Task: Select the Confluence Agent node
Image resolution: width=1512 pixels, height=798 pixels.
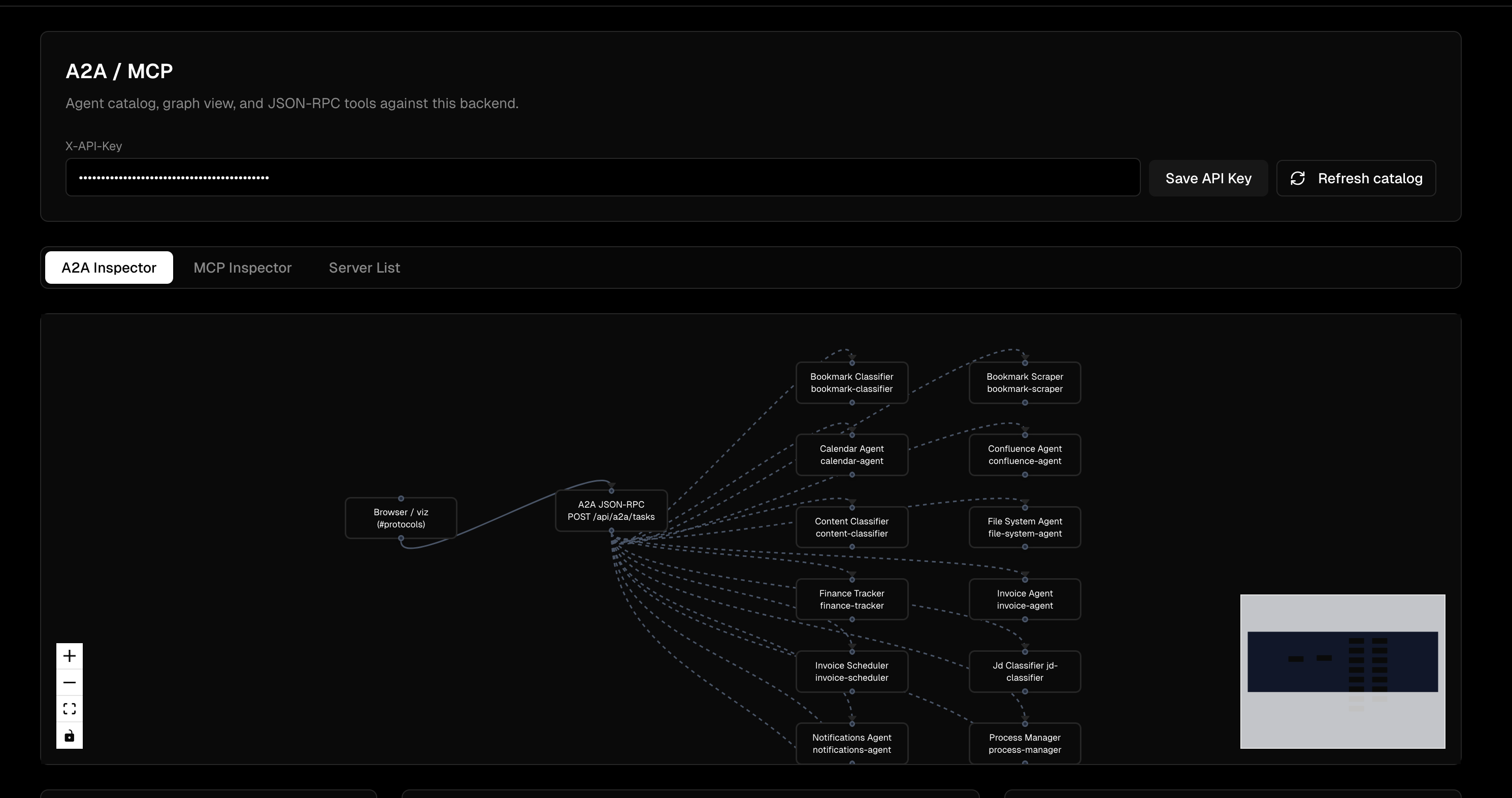Action: pos(1024,455)
